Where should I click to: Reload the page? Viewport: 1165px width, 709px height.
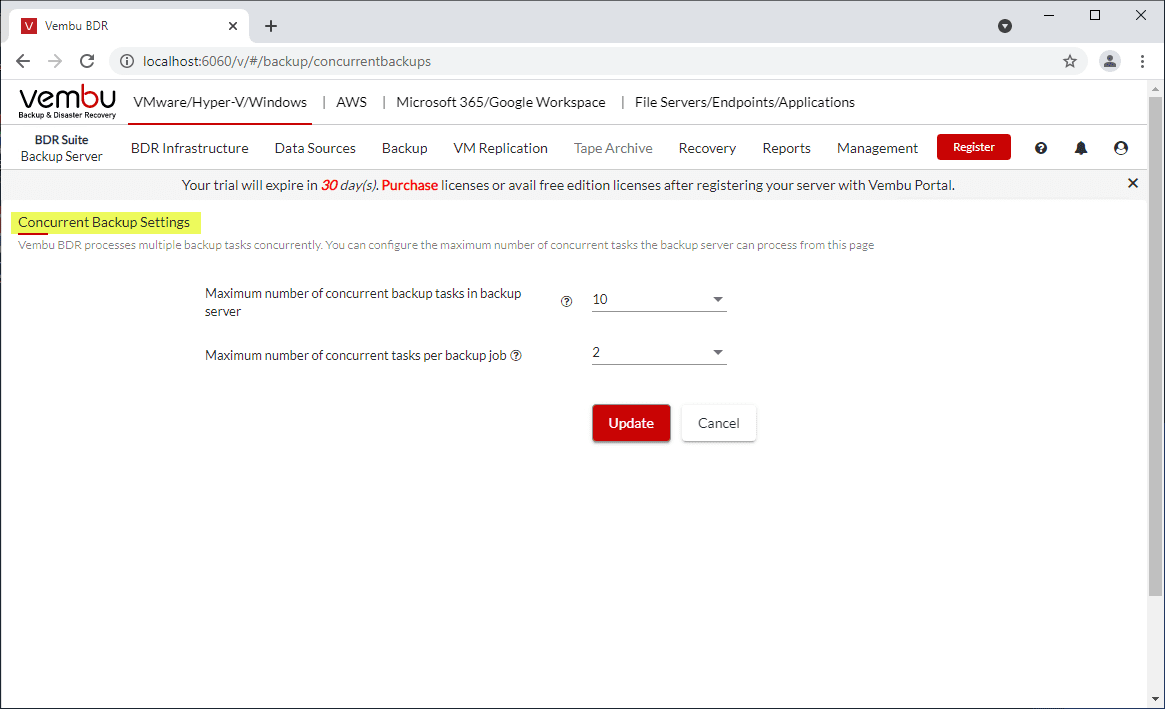point(87,61)
